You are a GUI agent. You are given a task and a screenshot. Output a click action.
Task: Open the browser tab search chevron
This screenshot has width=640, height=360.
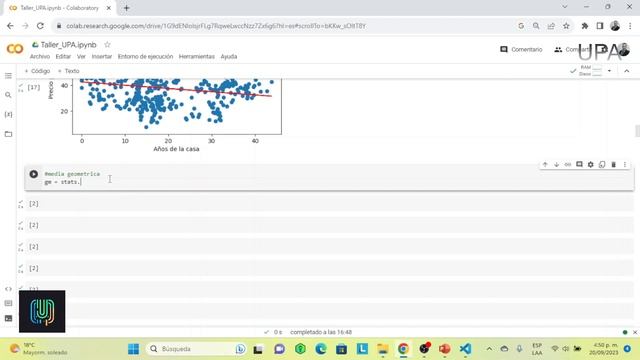tap(564, 7)
